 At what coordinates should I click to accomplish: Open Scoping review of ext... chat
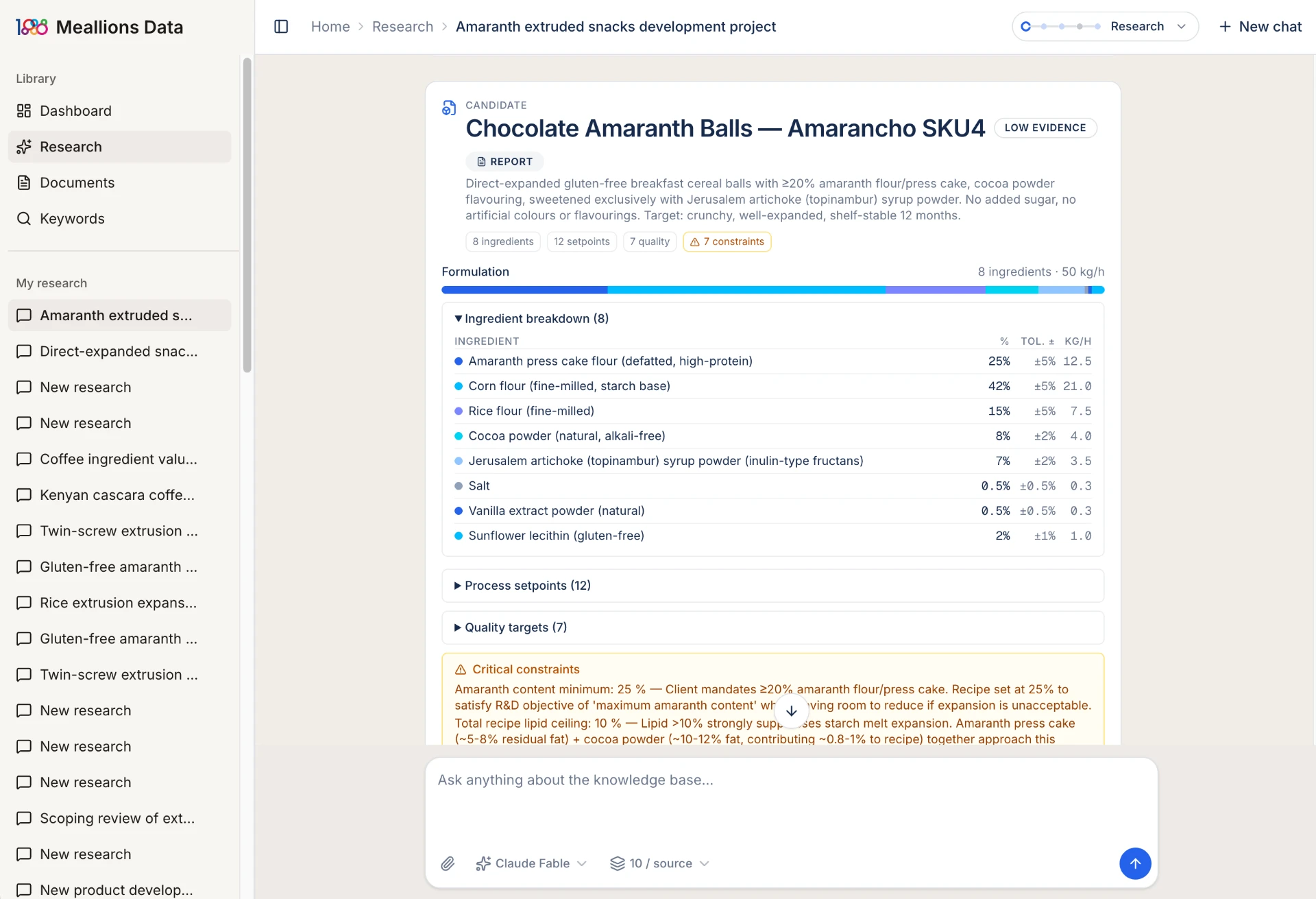tap(120, 818)
